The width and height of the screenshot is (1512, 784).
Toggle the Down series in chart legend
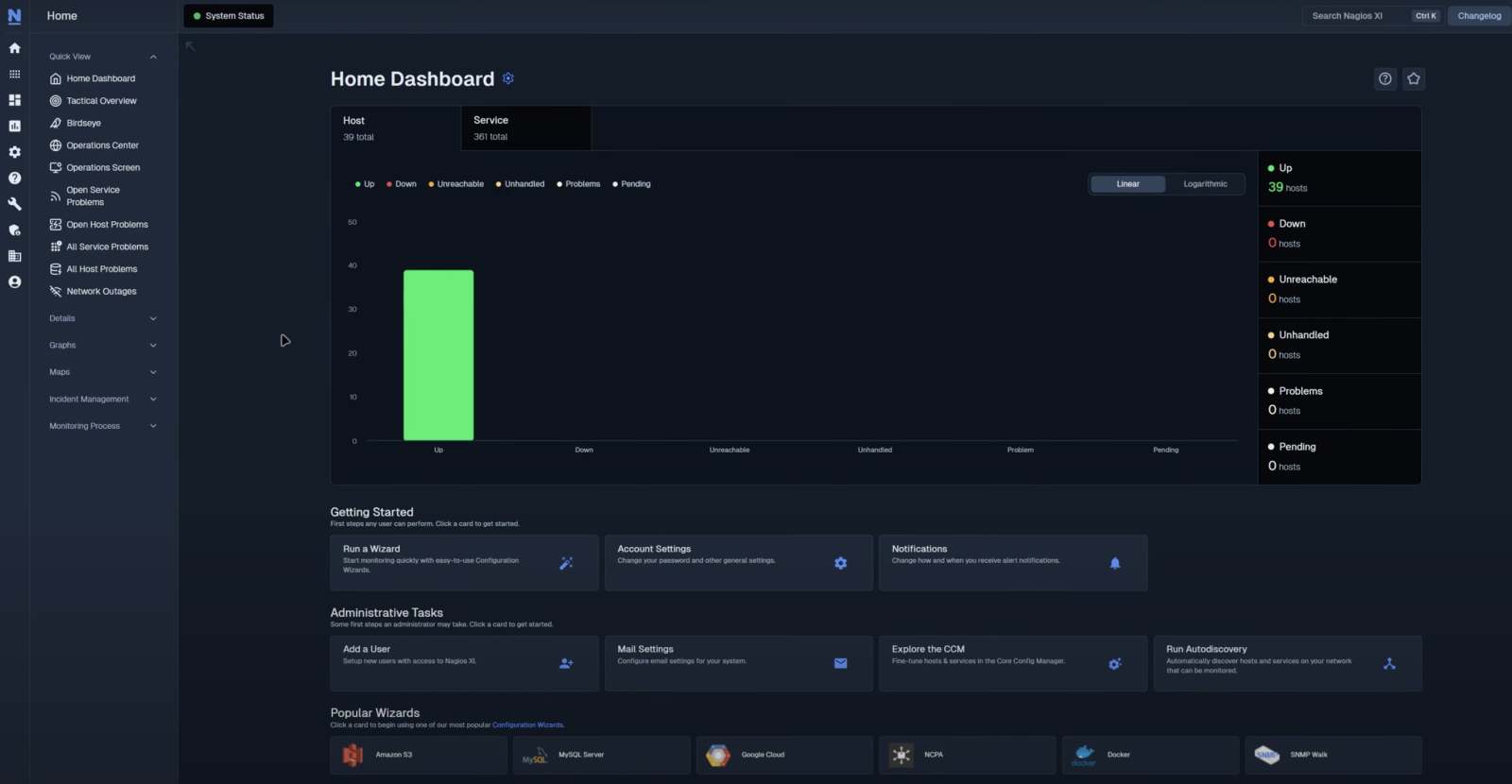click(x=402, y=184)
